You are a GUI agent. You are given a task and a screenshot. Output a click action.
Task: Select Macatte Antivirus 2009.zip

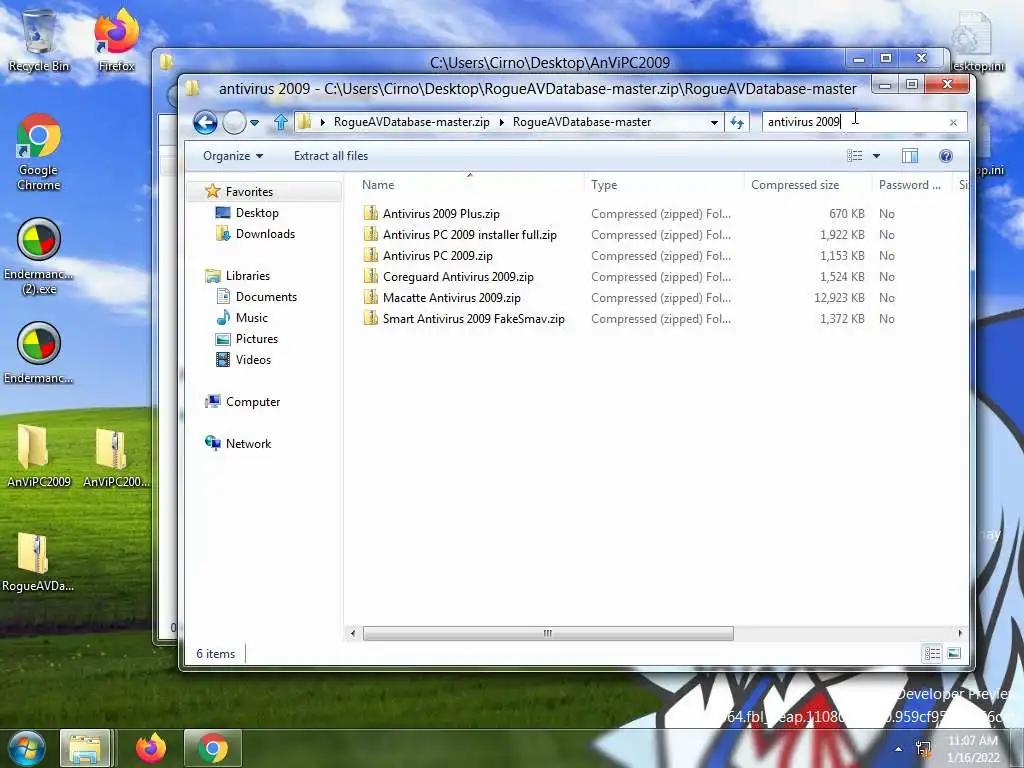click(451, 298)
